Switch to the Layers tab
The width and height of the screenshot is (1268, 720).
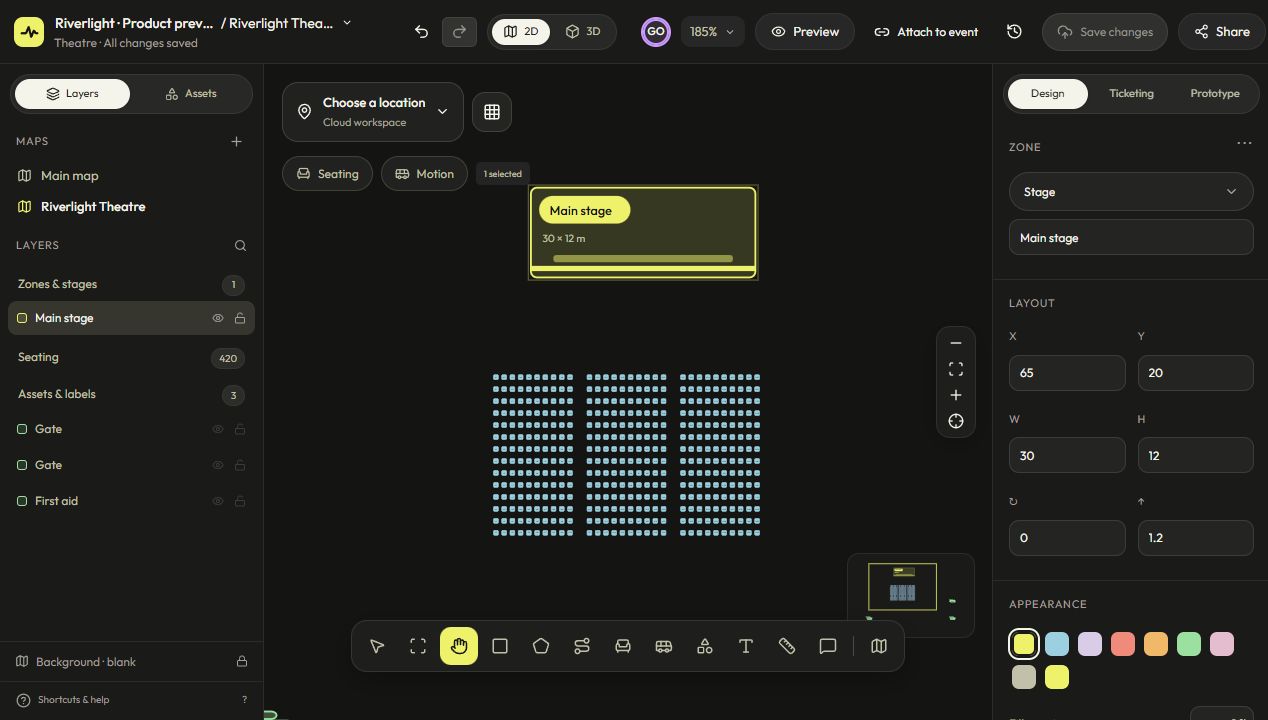point(72,94)
